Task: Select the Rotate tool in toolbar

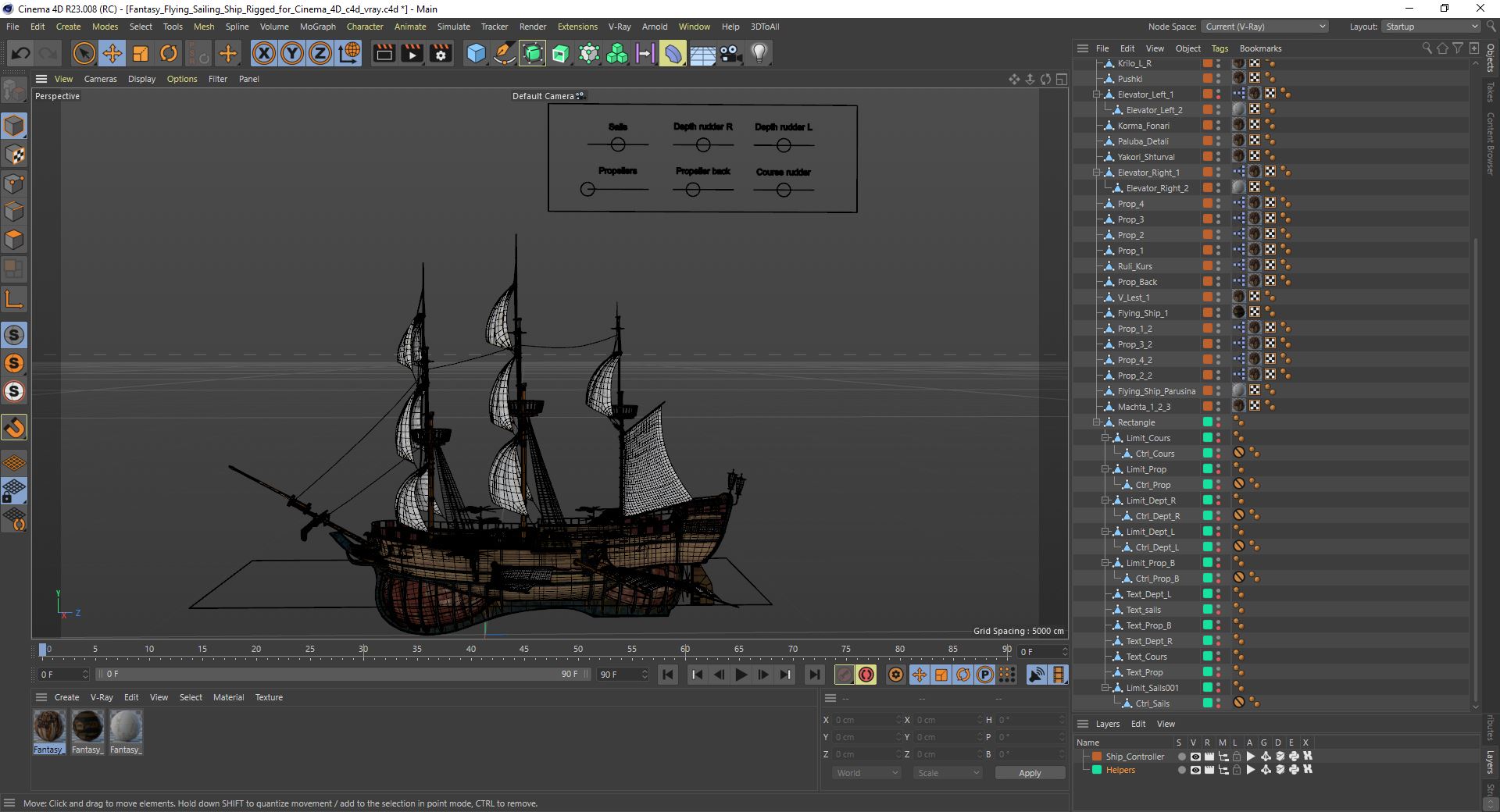Action: click(x=169, y=53)
